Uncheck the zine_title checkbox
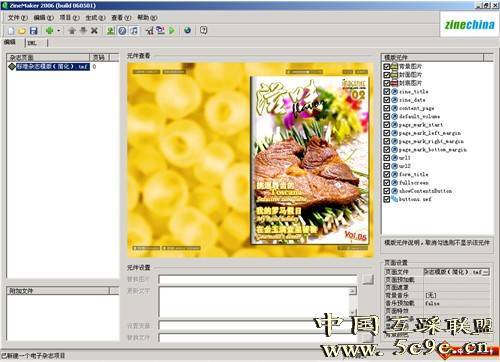This screenshot has height=362, width=500. tap(387, 91)
